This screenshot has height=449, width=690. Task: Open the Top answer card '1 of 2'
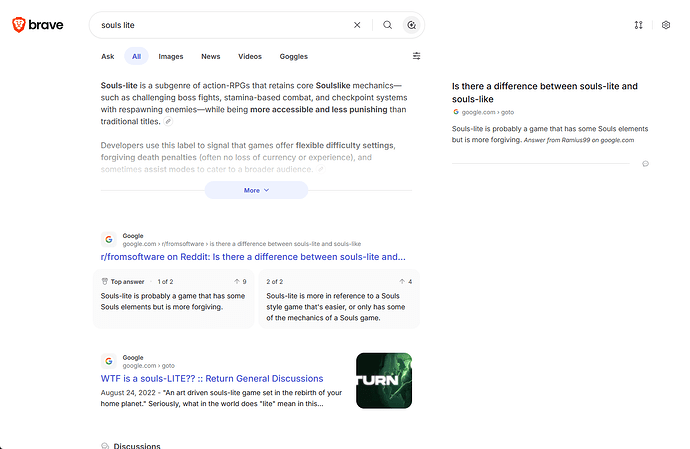click(x=173, y=298)
